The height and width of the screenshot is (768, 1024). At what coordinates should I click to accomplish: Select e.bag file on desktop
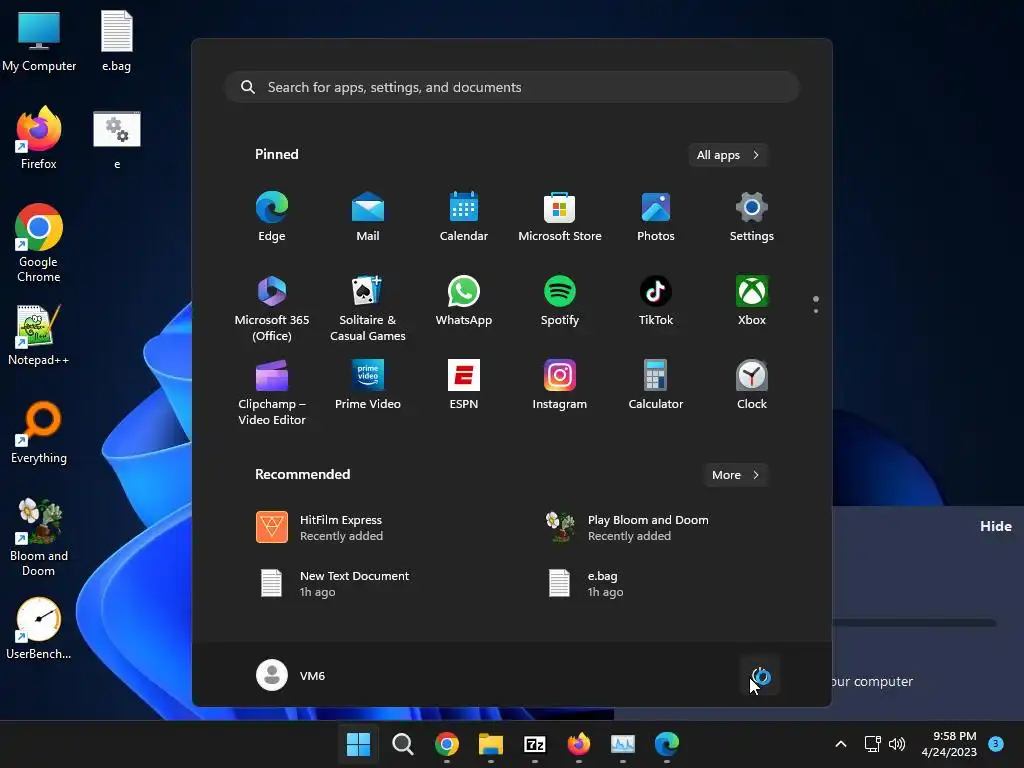[117, 41]
